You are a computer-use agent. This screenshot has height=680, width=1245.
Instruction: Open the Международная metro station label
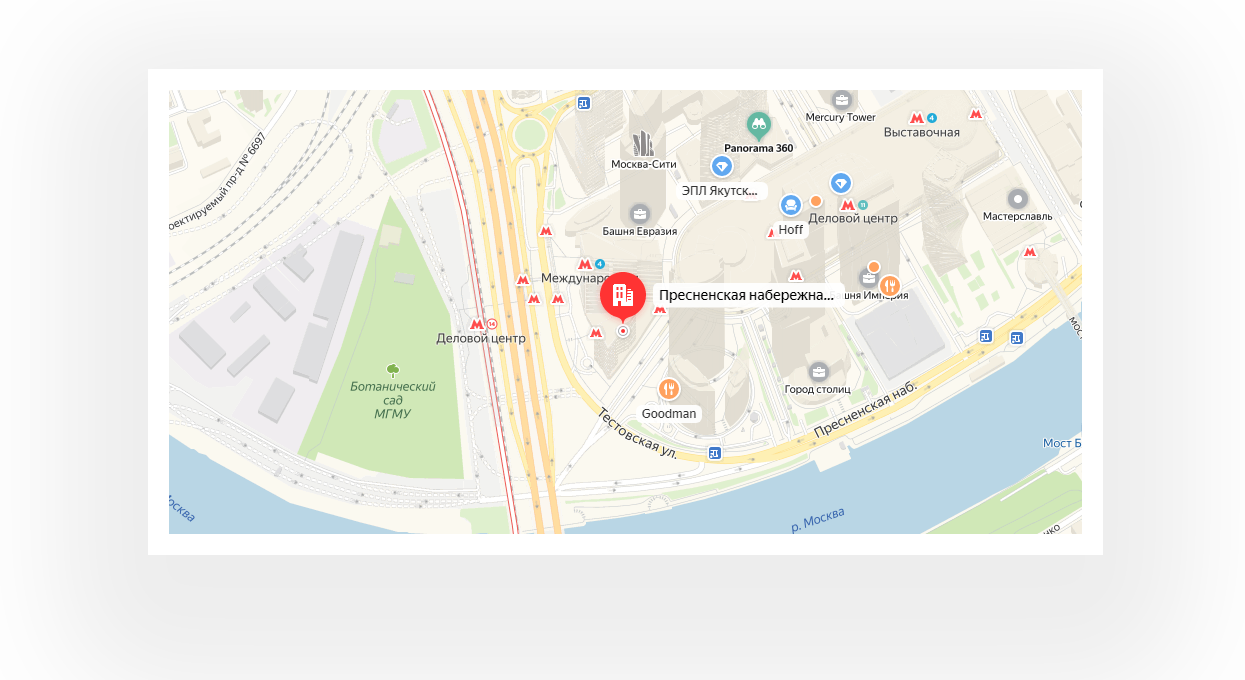574,278
